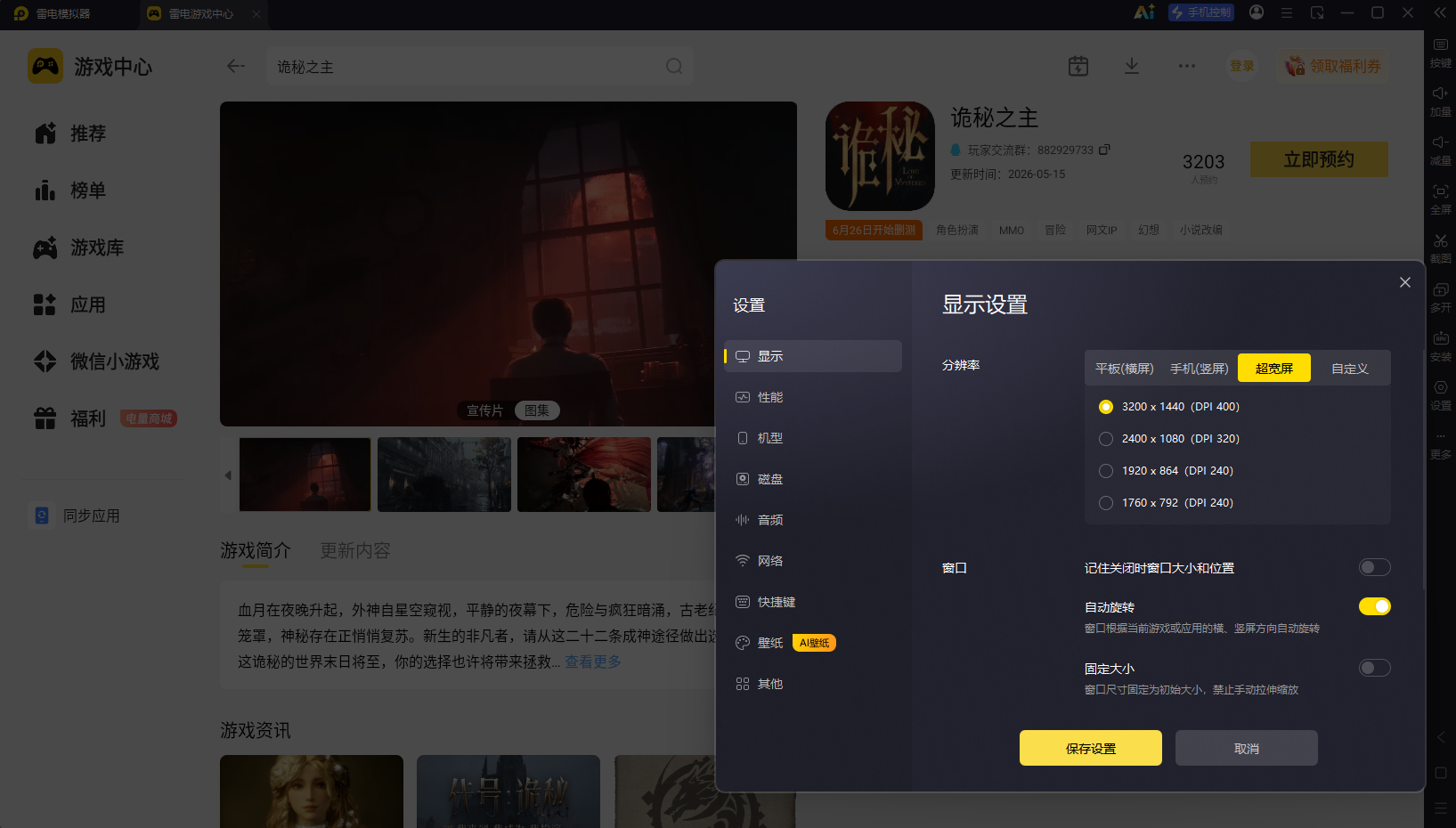Click the 游戏中心 gamepad logo

pos(45,66)
